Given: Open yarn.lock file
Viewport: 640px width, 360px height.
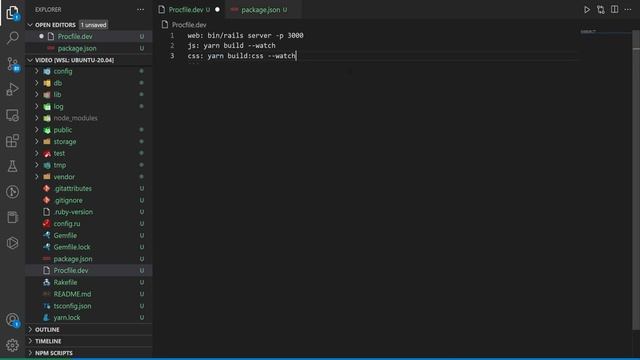Looking at the screenshot, I should (67, 318).
